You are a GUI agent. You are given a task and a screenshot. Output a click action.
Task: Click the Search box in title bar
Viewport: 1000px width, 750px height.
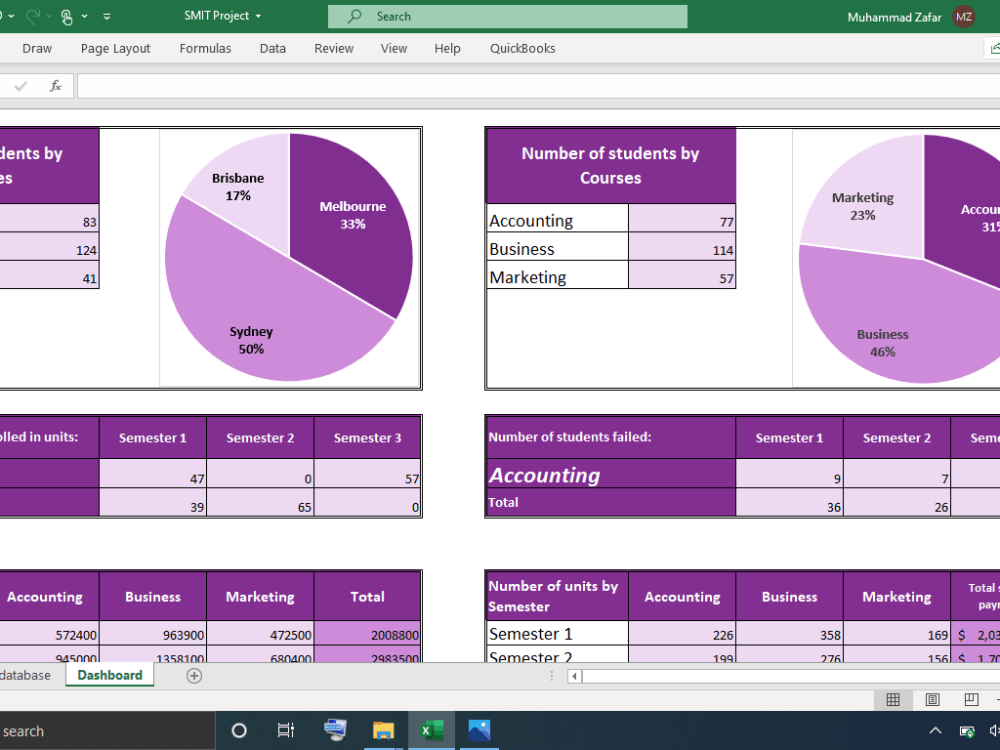coord(508,17)
